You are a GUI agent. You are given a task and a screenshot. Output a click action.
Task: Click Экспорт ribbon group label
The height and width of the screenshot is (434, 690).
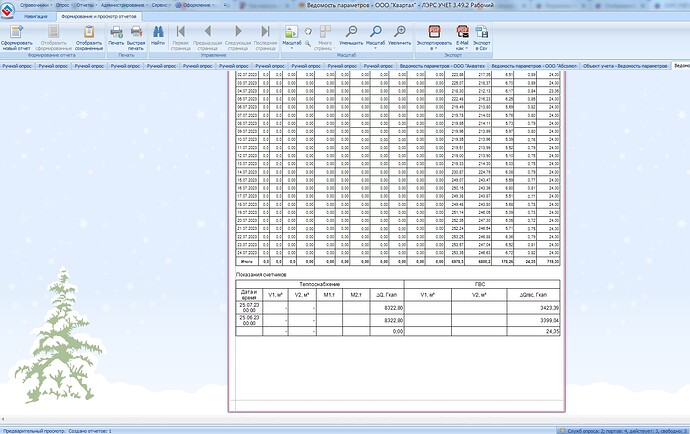[x=453, y=55]
